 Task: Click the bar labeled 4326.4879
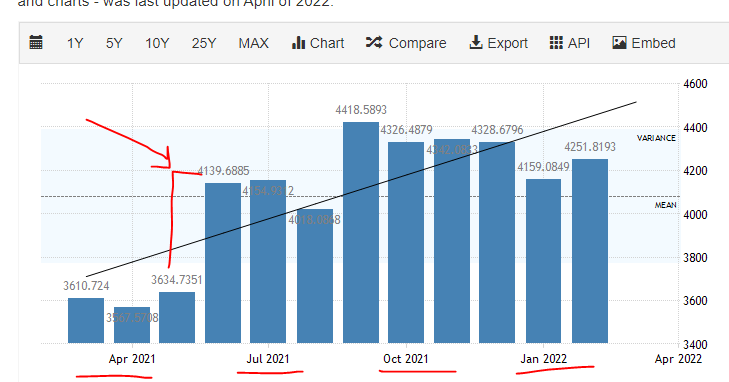pos(406,243)
